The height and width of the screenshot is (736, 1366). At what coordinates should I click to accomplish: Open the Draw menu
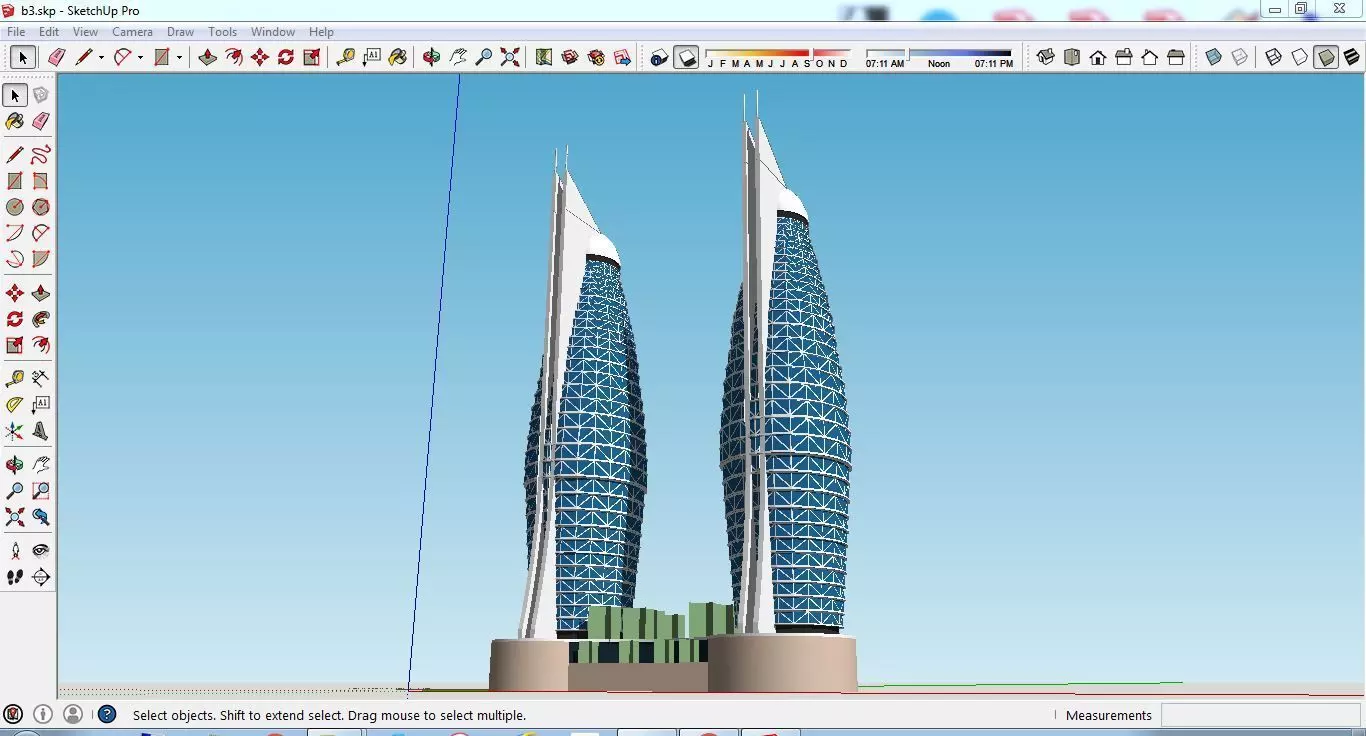180,32
